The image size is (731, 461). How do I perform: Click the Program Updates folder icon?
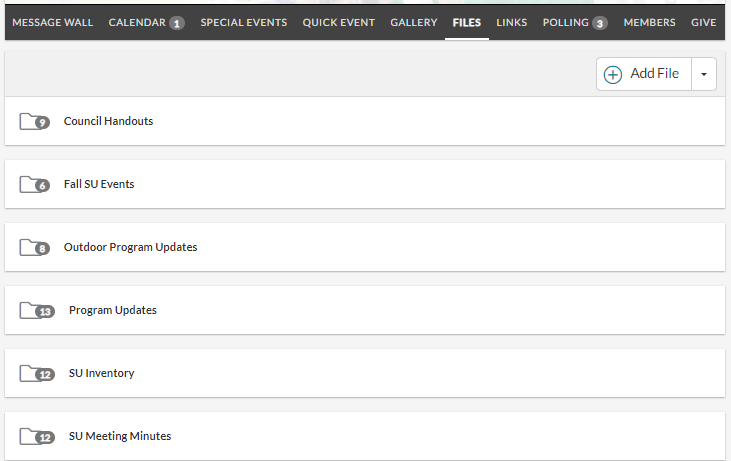[x=37, y=310]
